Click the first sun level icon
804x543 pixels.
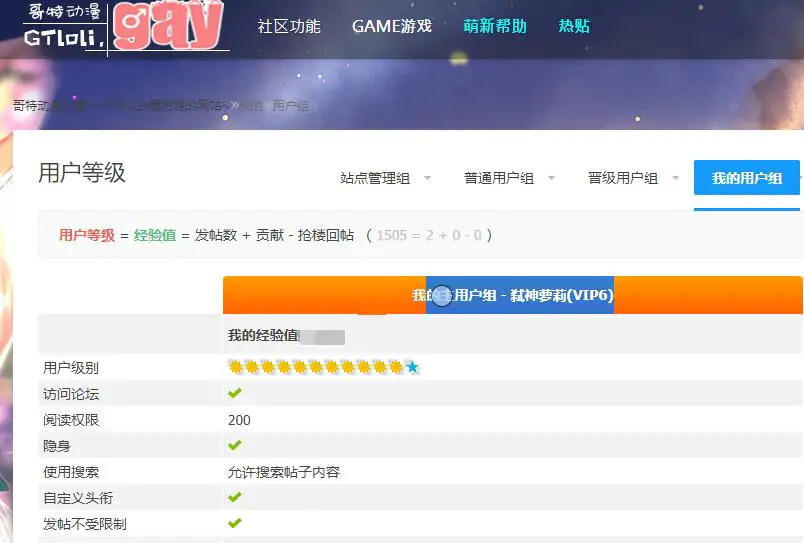click(x=235, y=367)
